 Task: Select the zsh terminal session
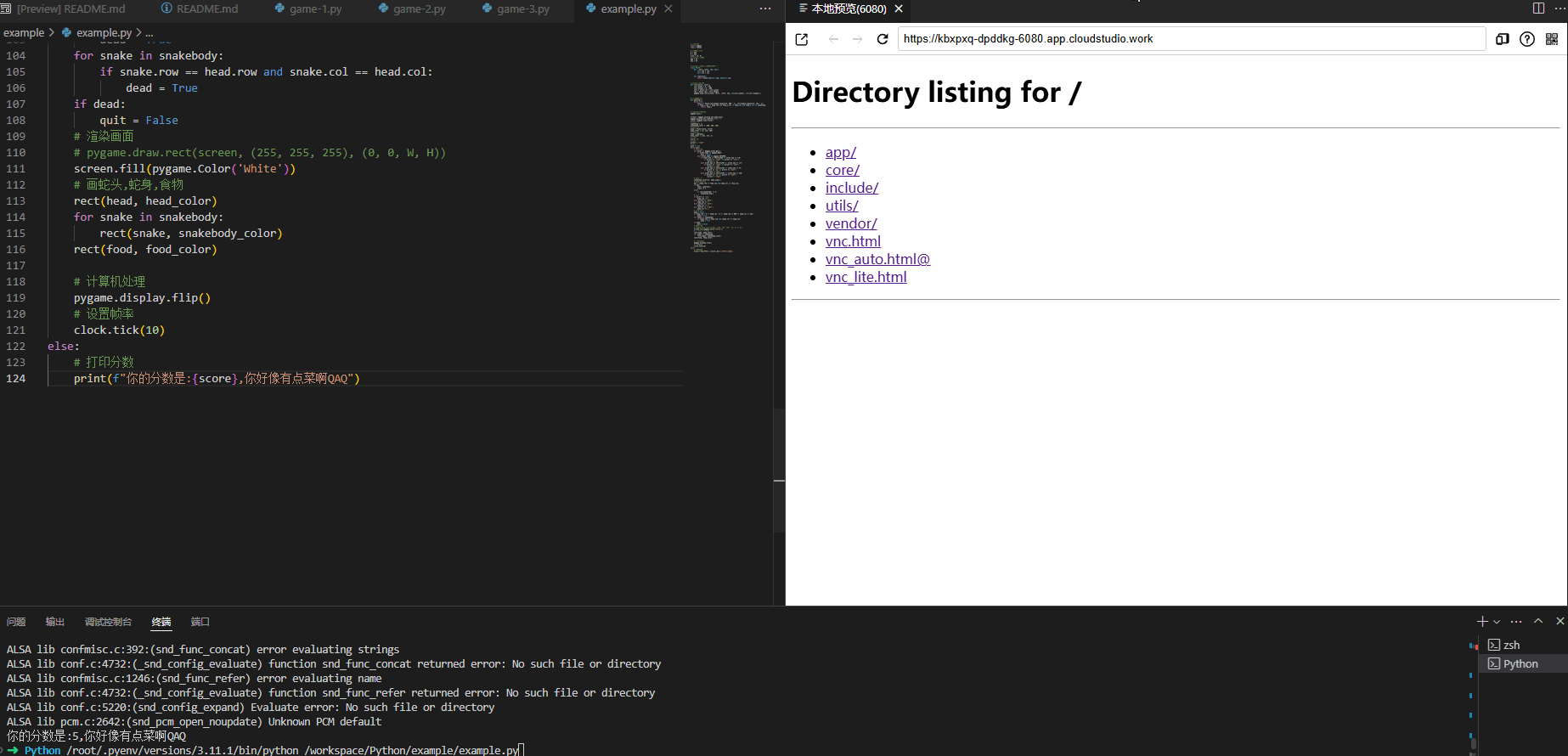[1524, 646]
